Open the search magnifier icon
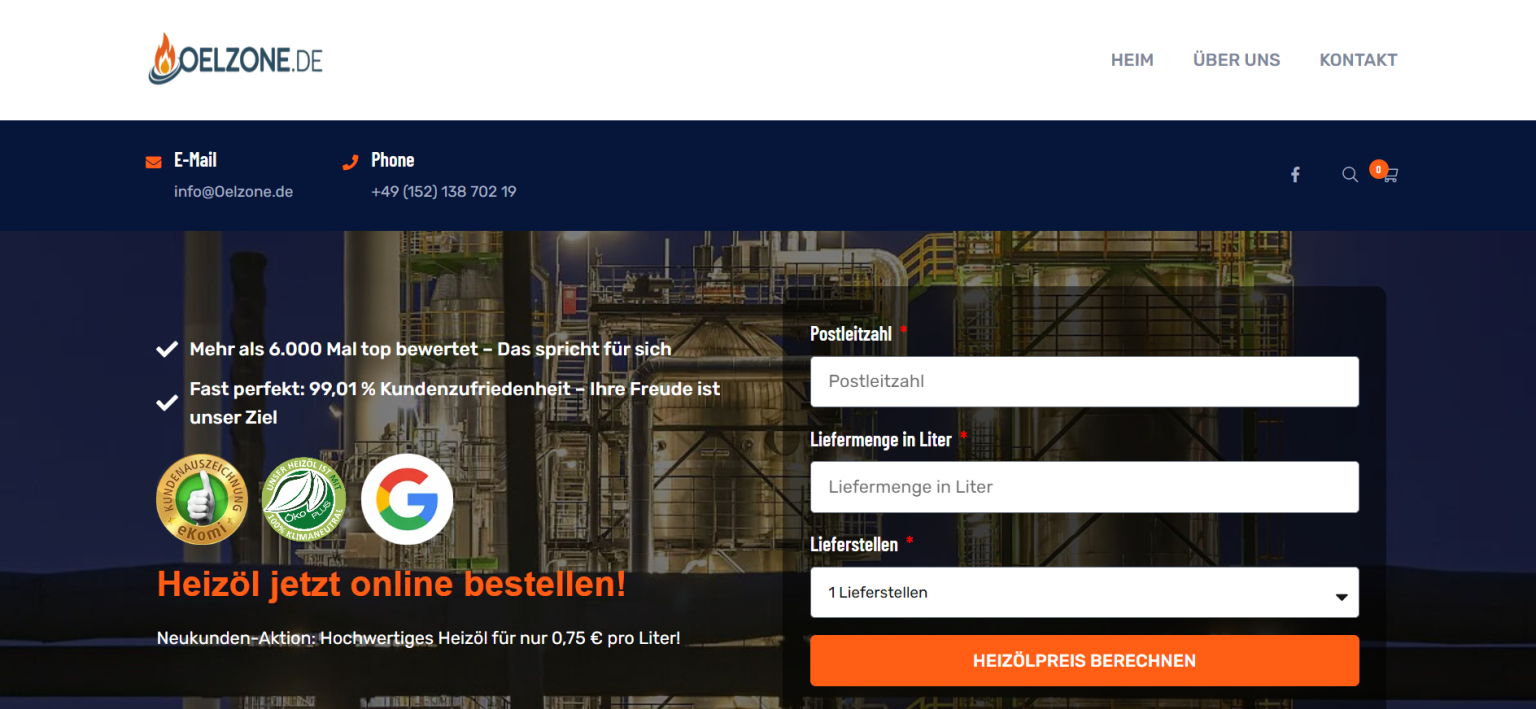The image size is (1536, 709). 1349,175
